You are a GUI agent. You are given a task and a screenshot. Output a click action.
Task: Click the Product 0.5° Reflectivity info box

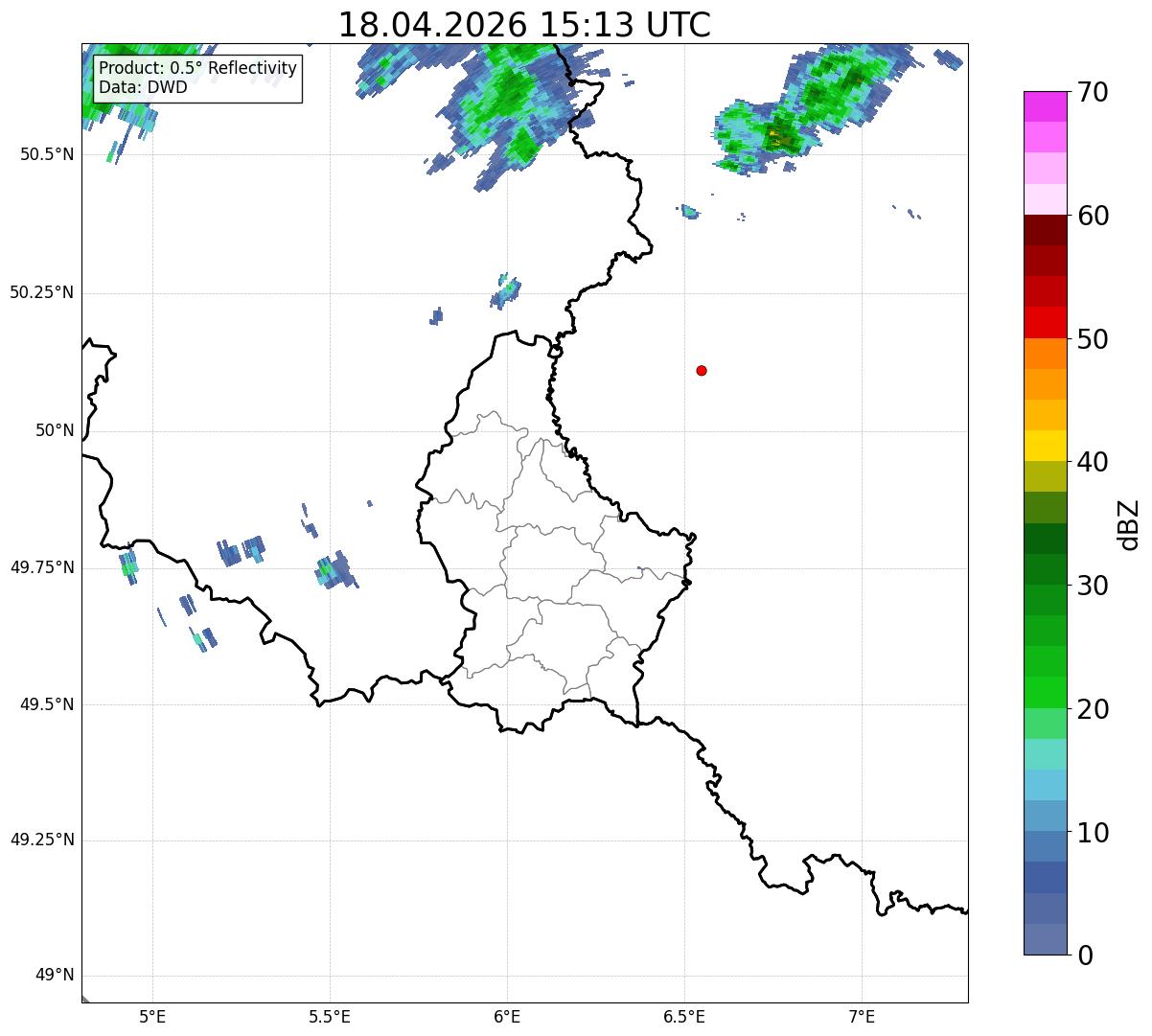197,78
